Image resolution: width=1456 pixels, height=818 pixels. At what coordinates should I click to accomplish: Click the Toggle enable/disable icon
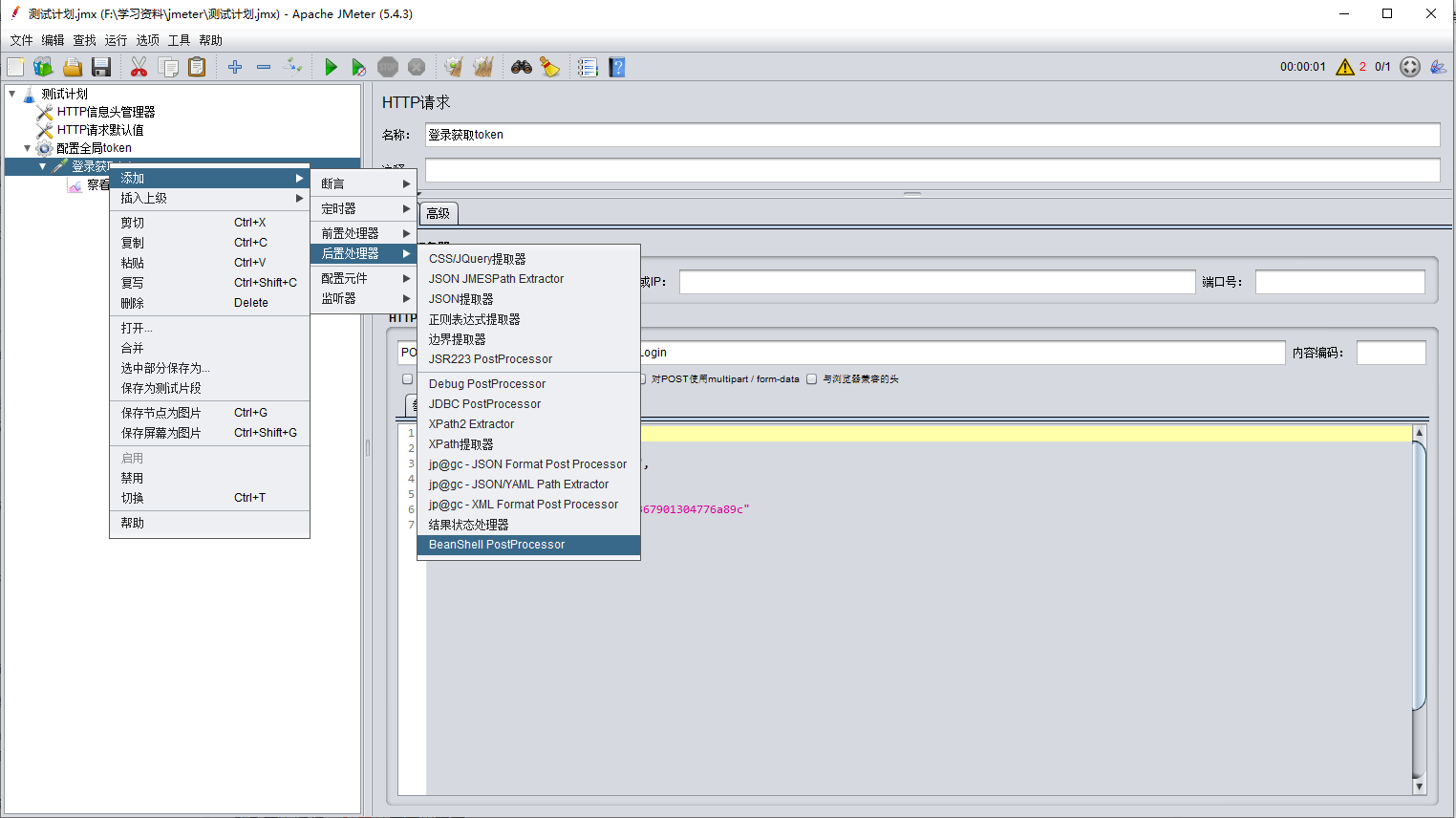(x=293, y=67)
